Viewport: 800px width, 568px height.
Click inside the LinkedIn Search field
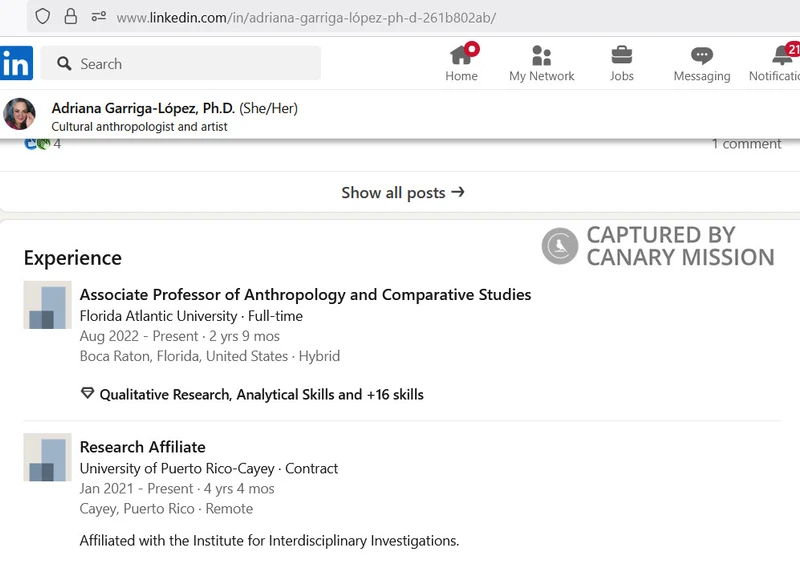[x=181, y=63]
